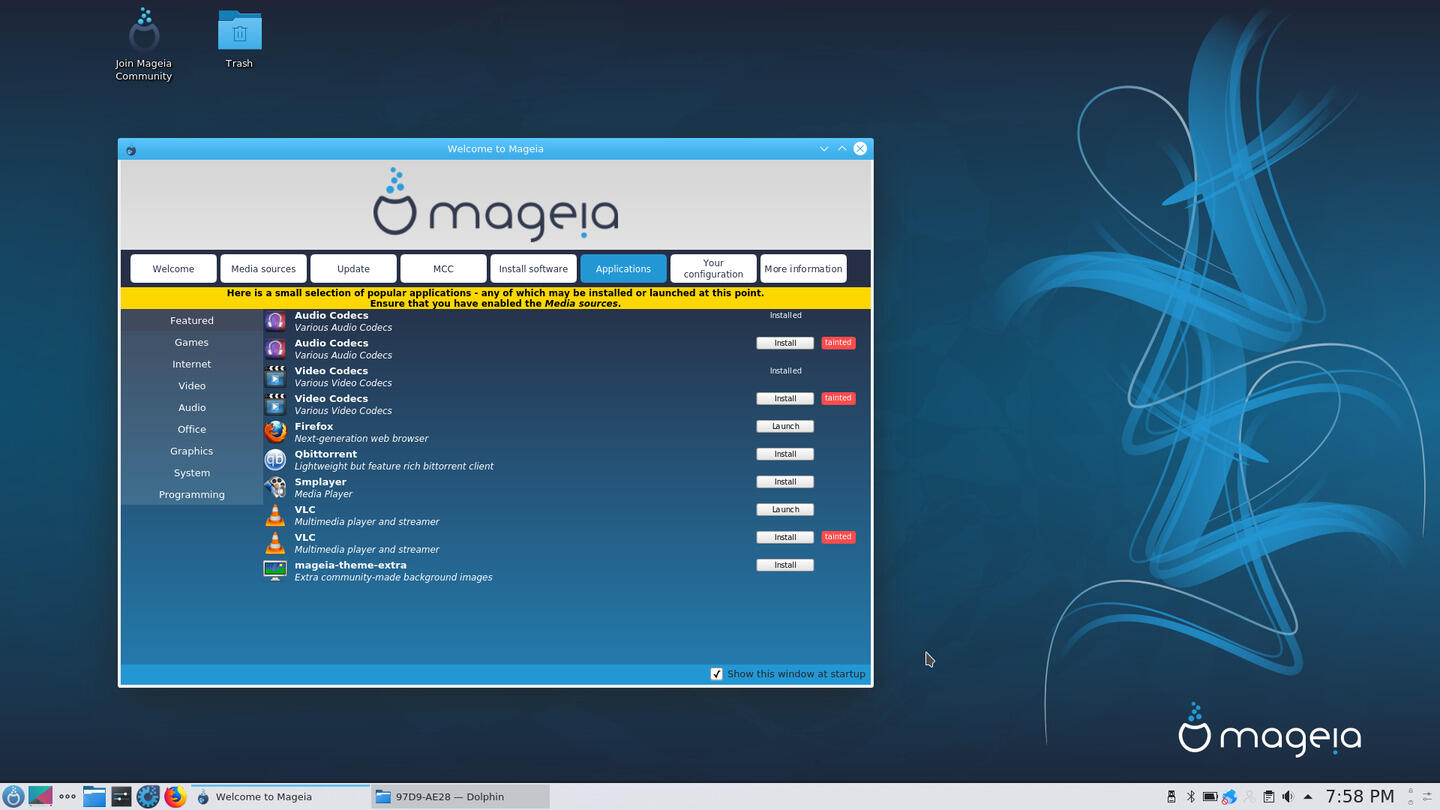The width and height of the screenshot is (1440, 810).
Task: Open the Mageia Control Center gear icon in taskbar
Action: (x=148, y=796)
